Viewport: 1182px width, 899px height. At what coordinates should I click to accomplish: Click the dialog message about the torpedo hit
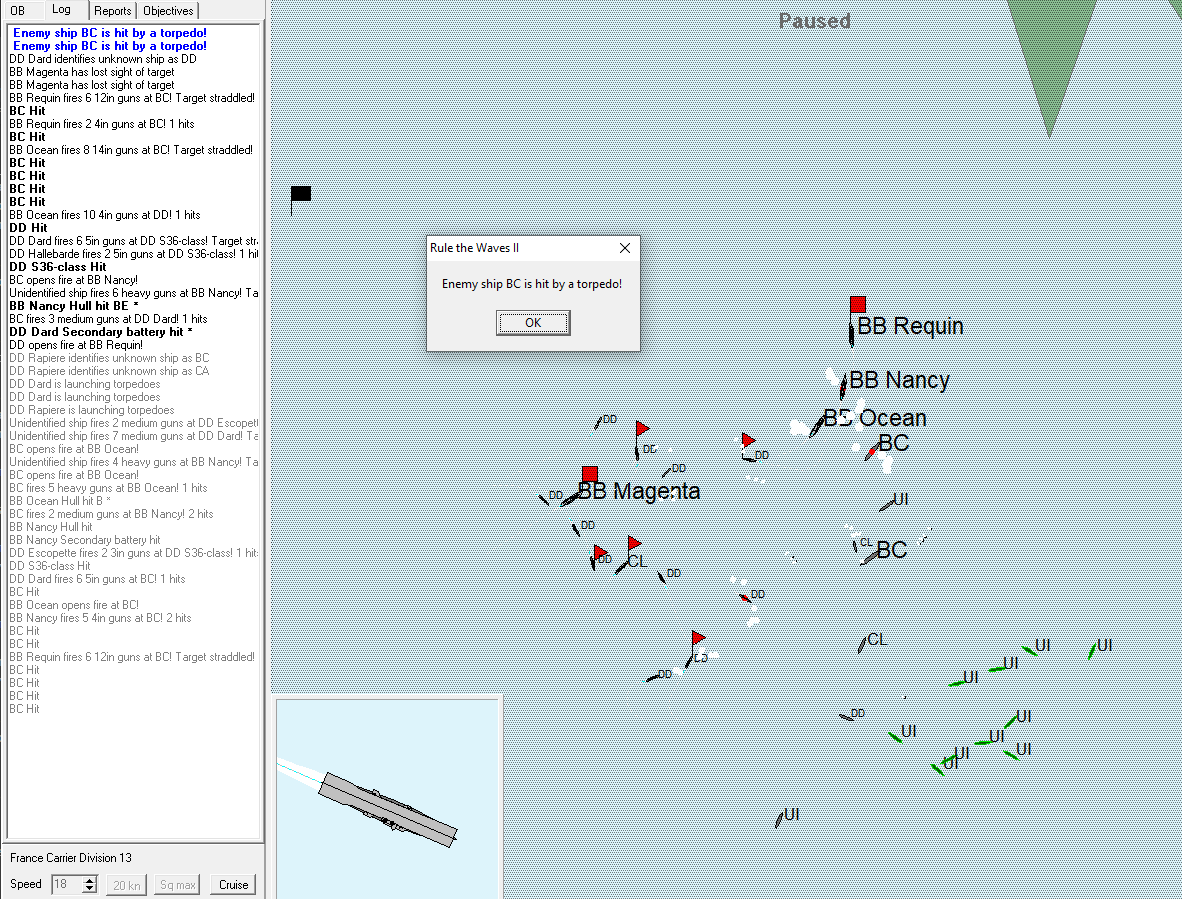[532, 284]
